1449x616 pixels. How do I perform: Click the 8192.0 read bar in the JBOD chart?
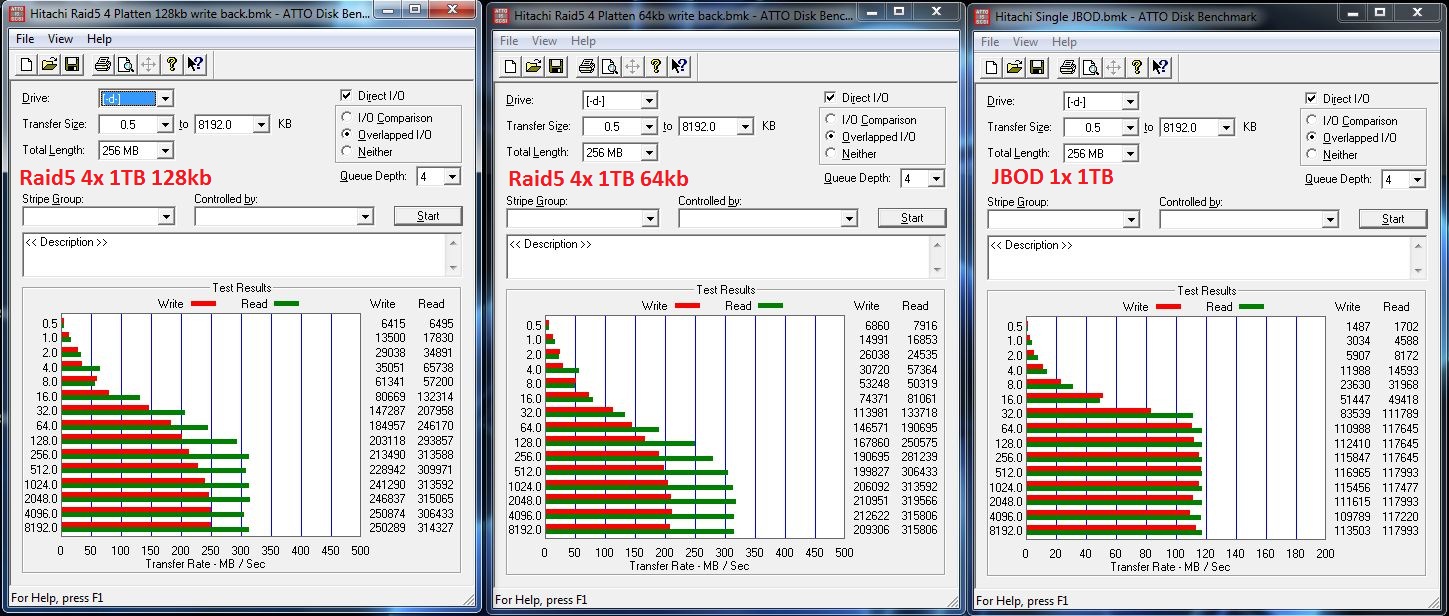1114,533
